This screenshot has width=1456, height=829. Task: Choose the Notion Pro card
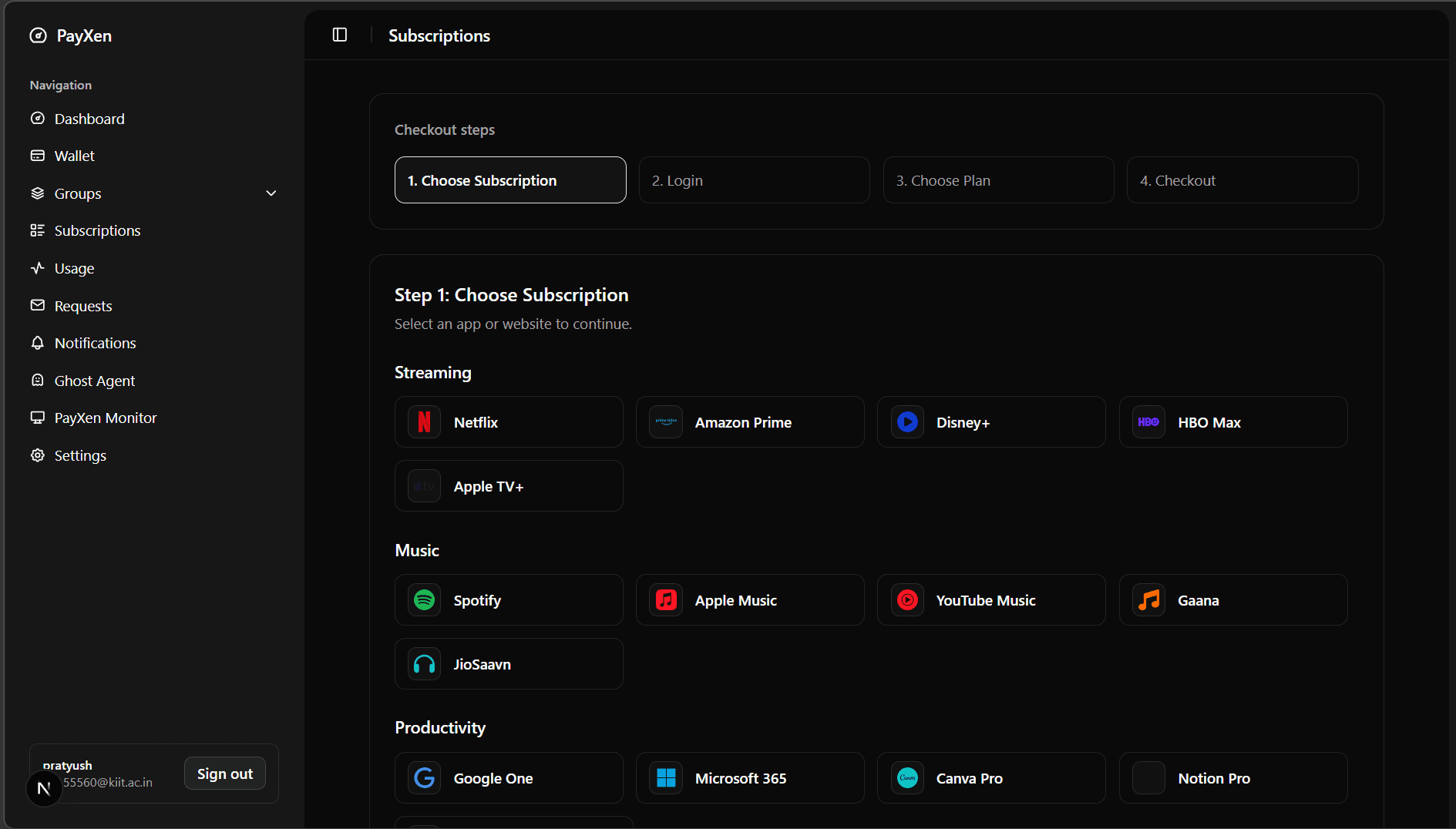1233,778
